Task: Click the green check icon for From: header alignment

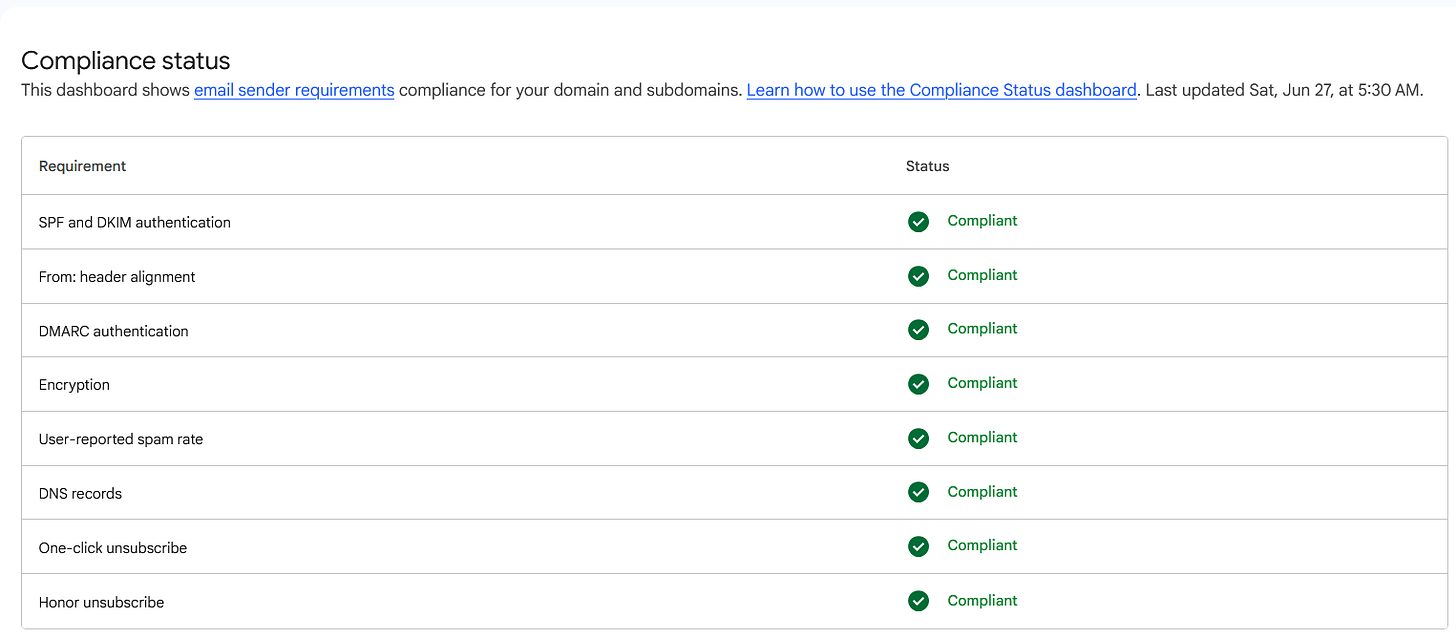Action: 918,276
